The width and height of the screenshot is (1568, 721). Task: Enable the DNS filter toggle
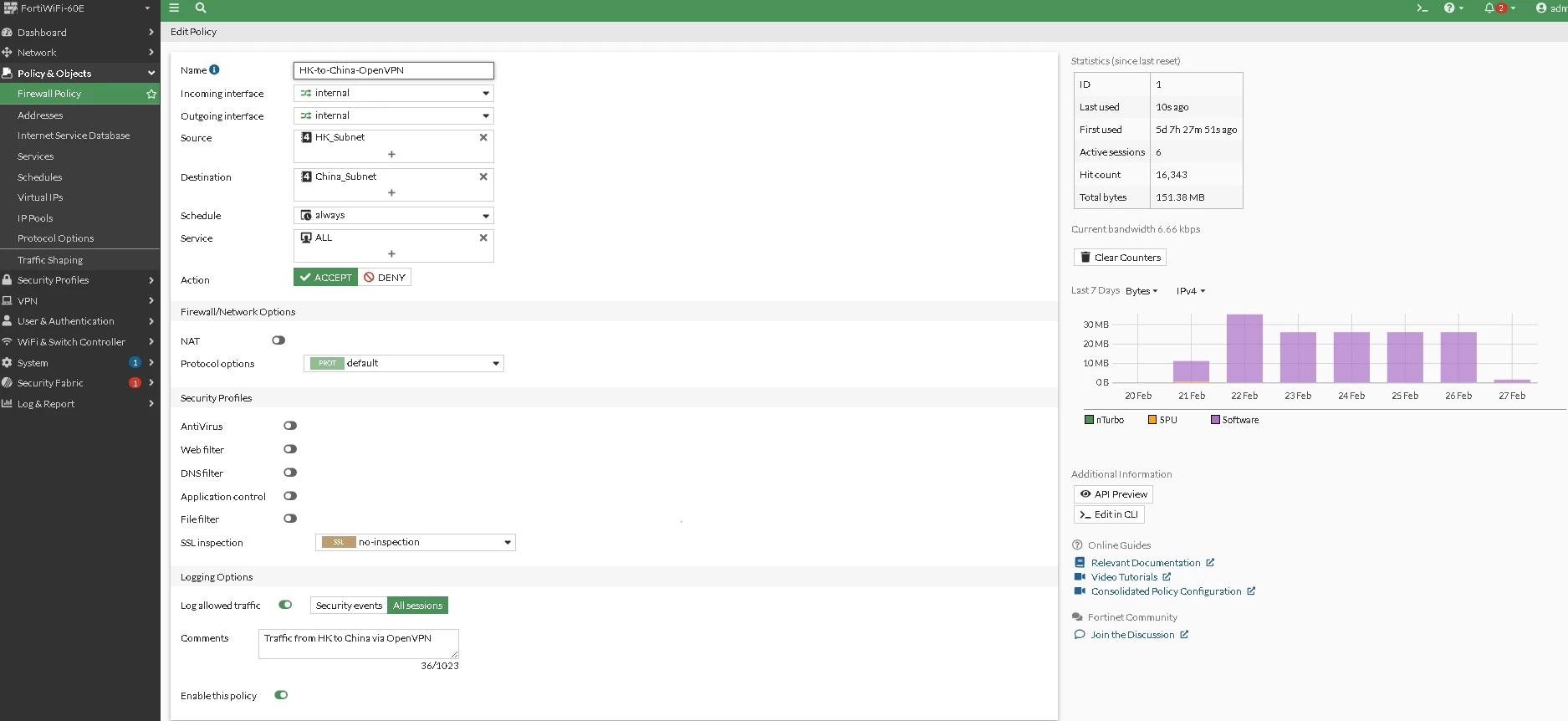coord(290,473)
